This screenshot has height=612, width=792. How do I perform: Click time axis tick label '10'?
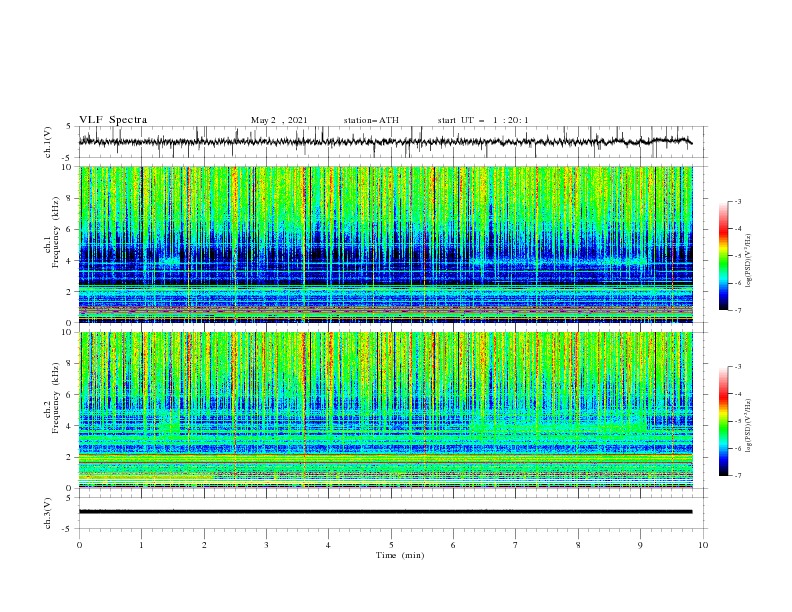703,545
